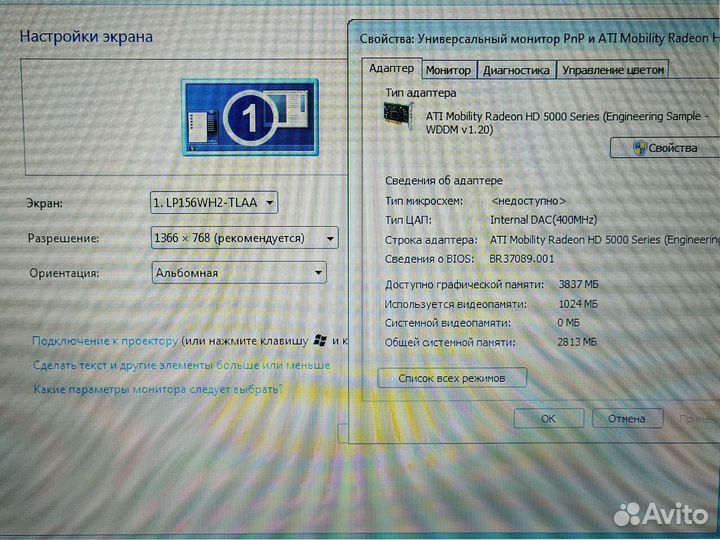Click the Свойства window title bar text
Viewport: 720px width, 540px height.
coord(539,39)
